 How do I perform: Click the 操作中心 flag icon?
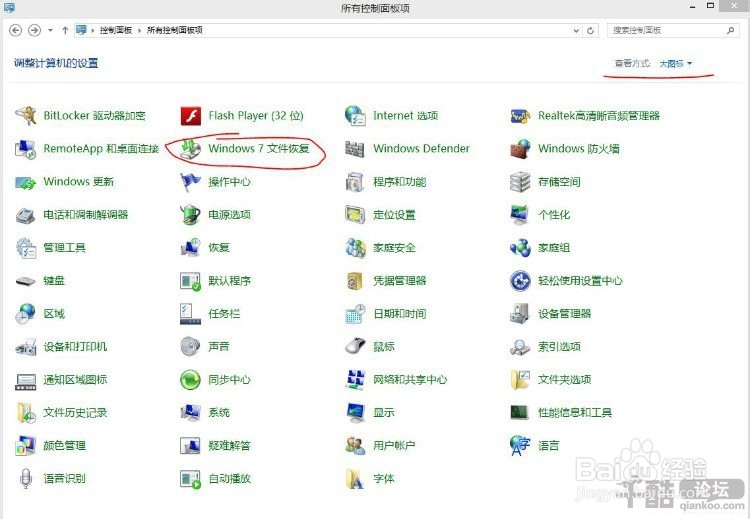point(190,182)
